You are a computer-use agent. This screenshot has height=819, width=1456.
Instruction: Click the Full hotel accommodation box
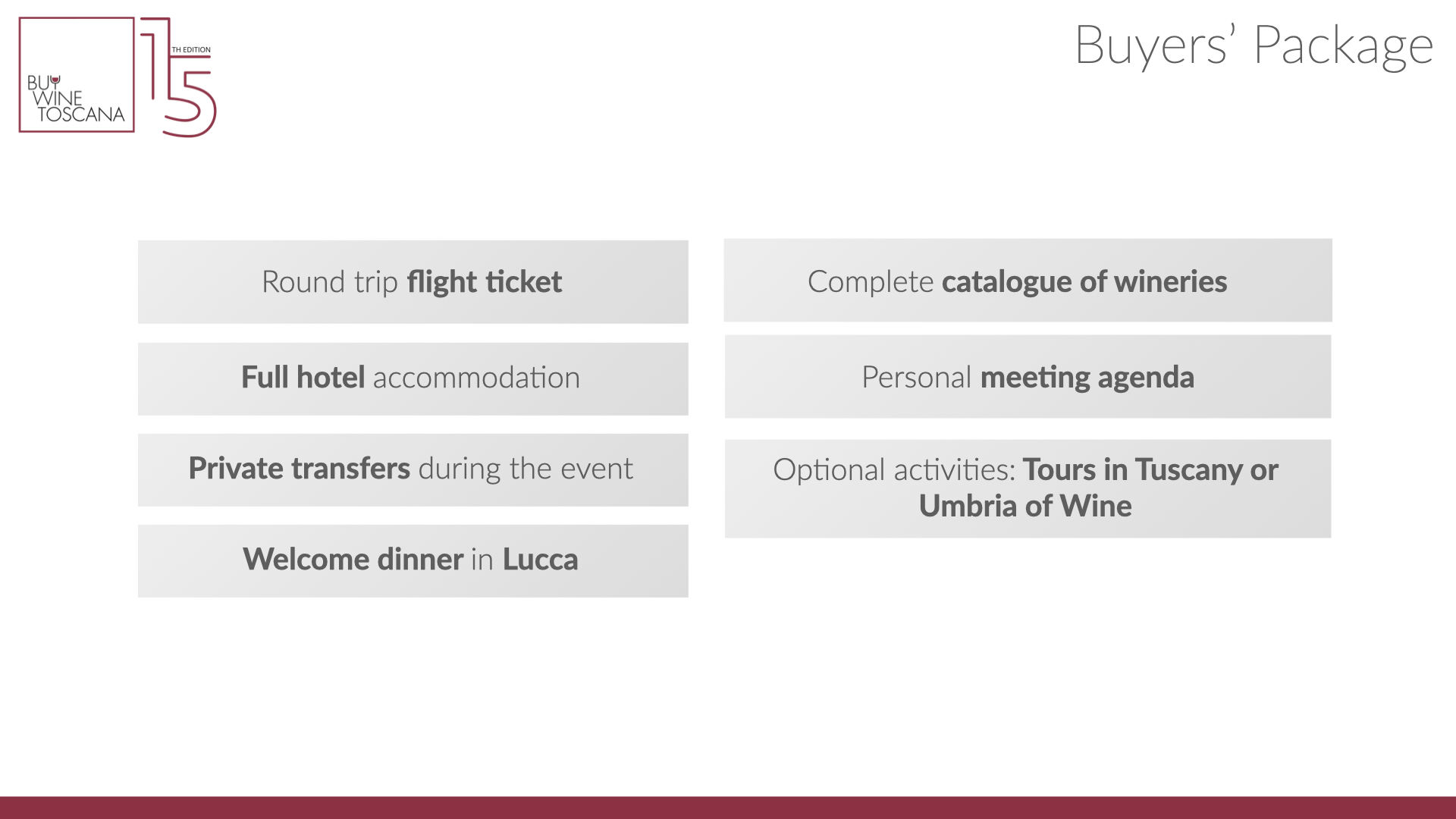(413, 379)
